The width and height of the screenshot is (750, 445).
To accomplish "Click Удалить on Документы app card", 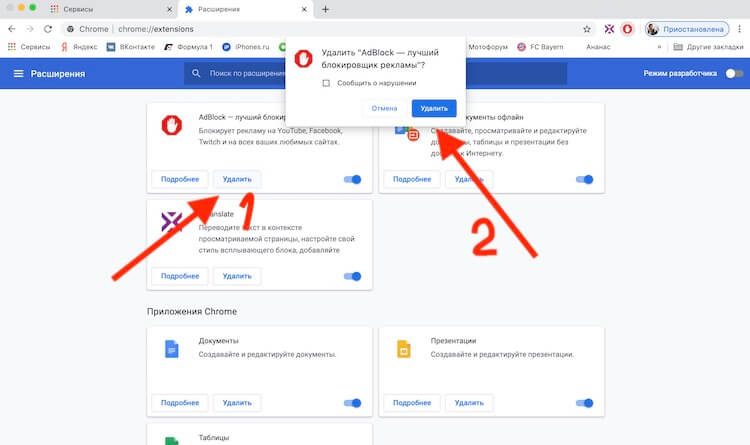I will coord(237,403).
